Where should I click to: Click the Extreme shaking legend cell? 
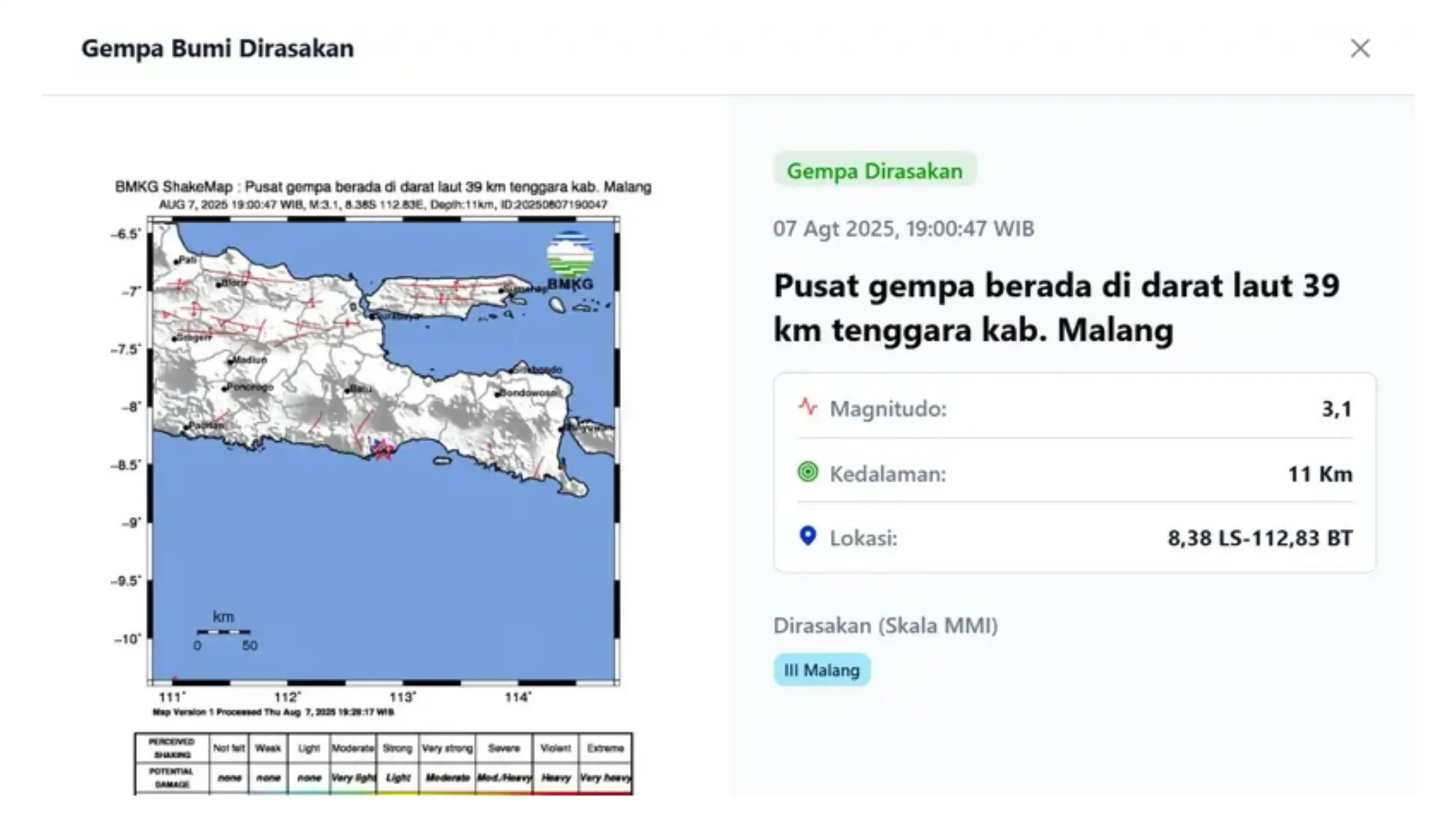[x=605, y=748]
